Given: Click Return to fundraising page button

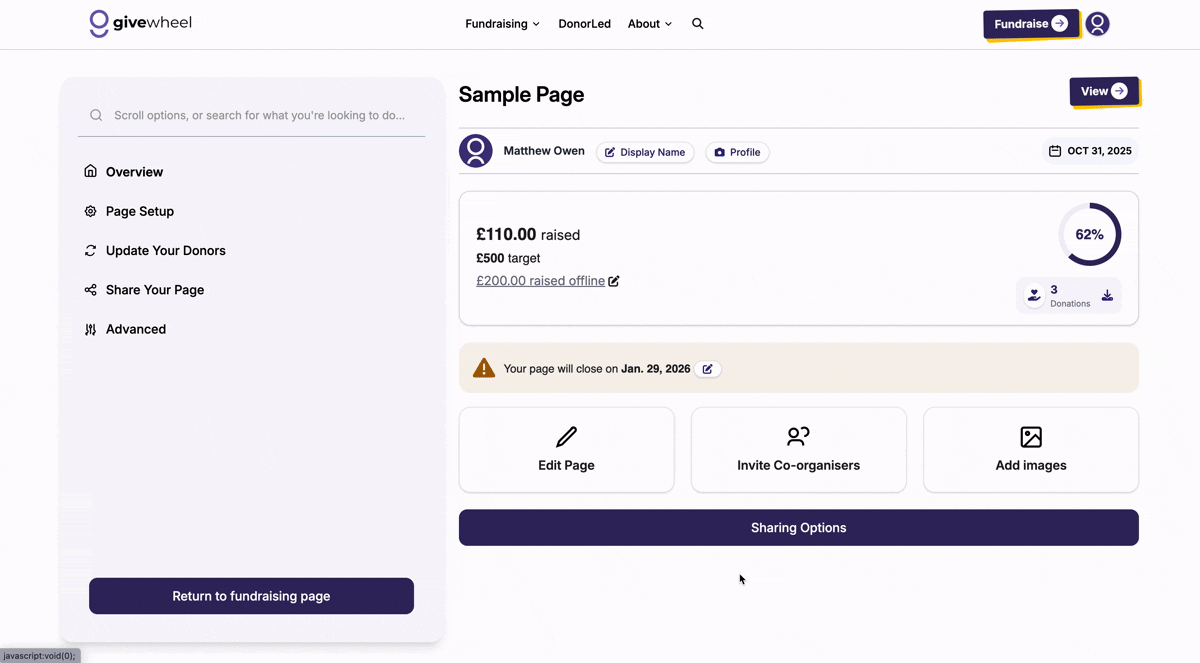Looking at the screenshot, I should pos(251,596).
